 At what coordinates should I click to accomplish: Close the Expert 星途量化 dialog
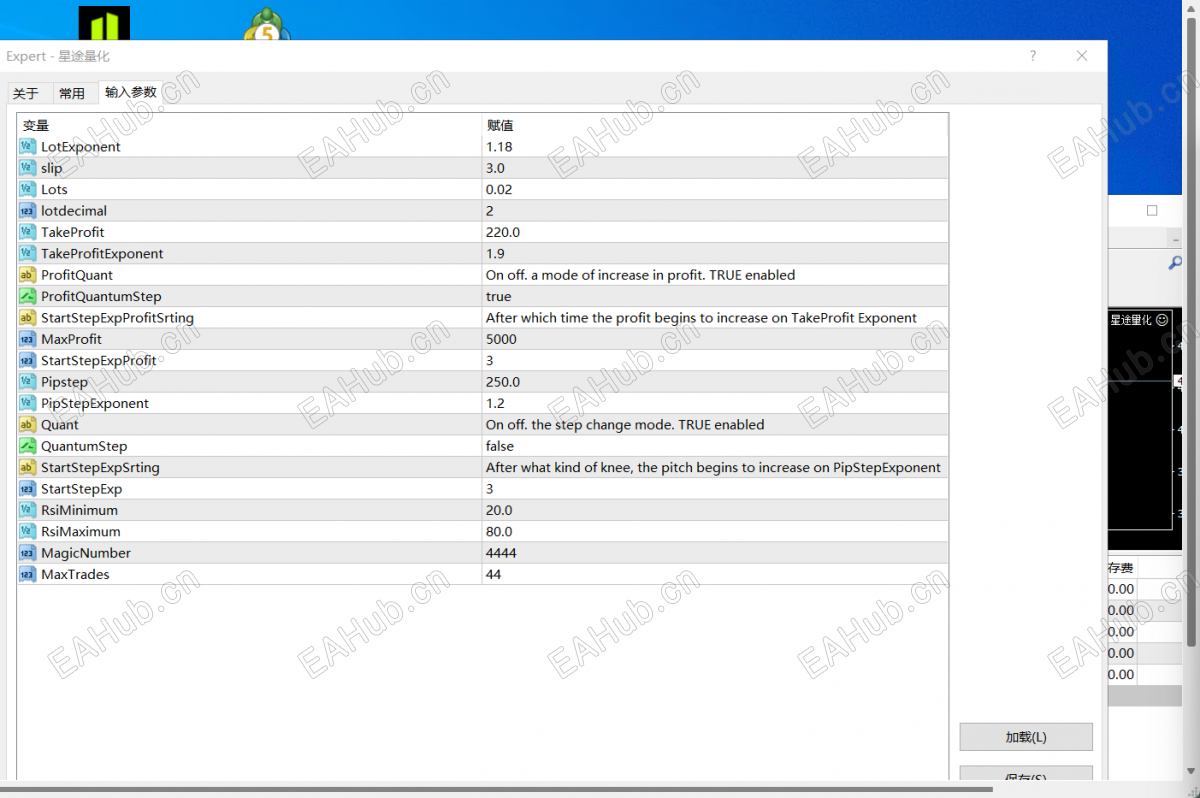(1082, 57)
